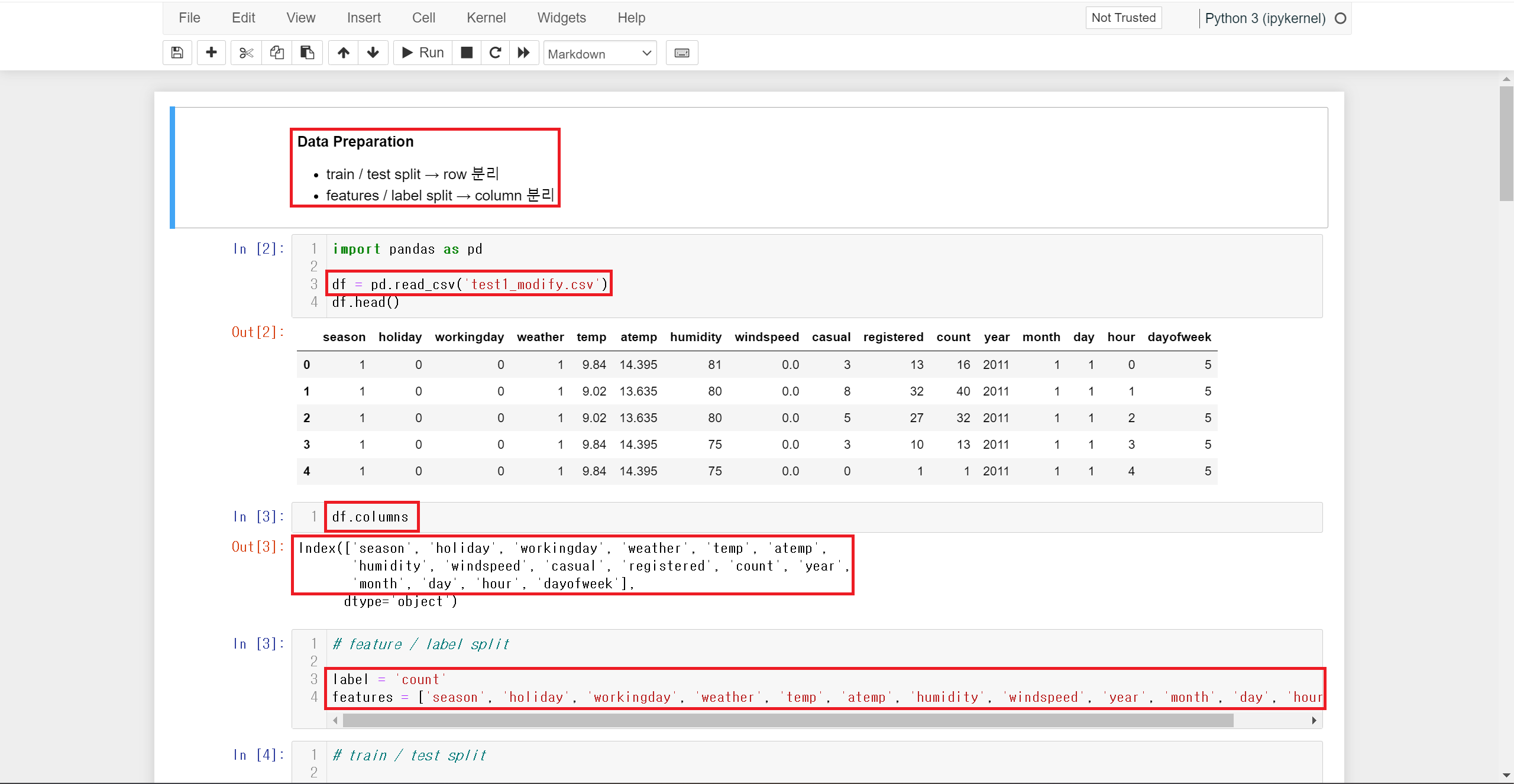1514x784 pixels.
Task: Restart kernel and run all cells
Action: 523,53
